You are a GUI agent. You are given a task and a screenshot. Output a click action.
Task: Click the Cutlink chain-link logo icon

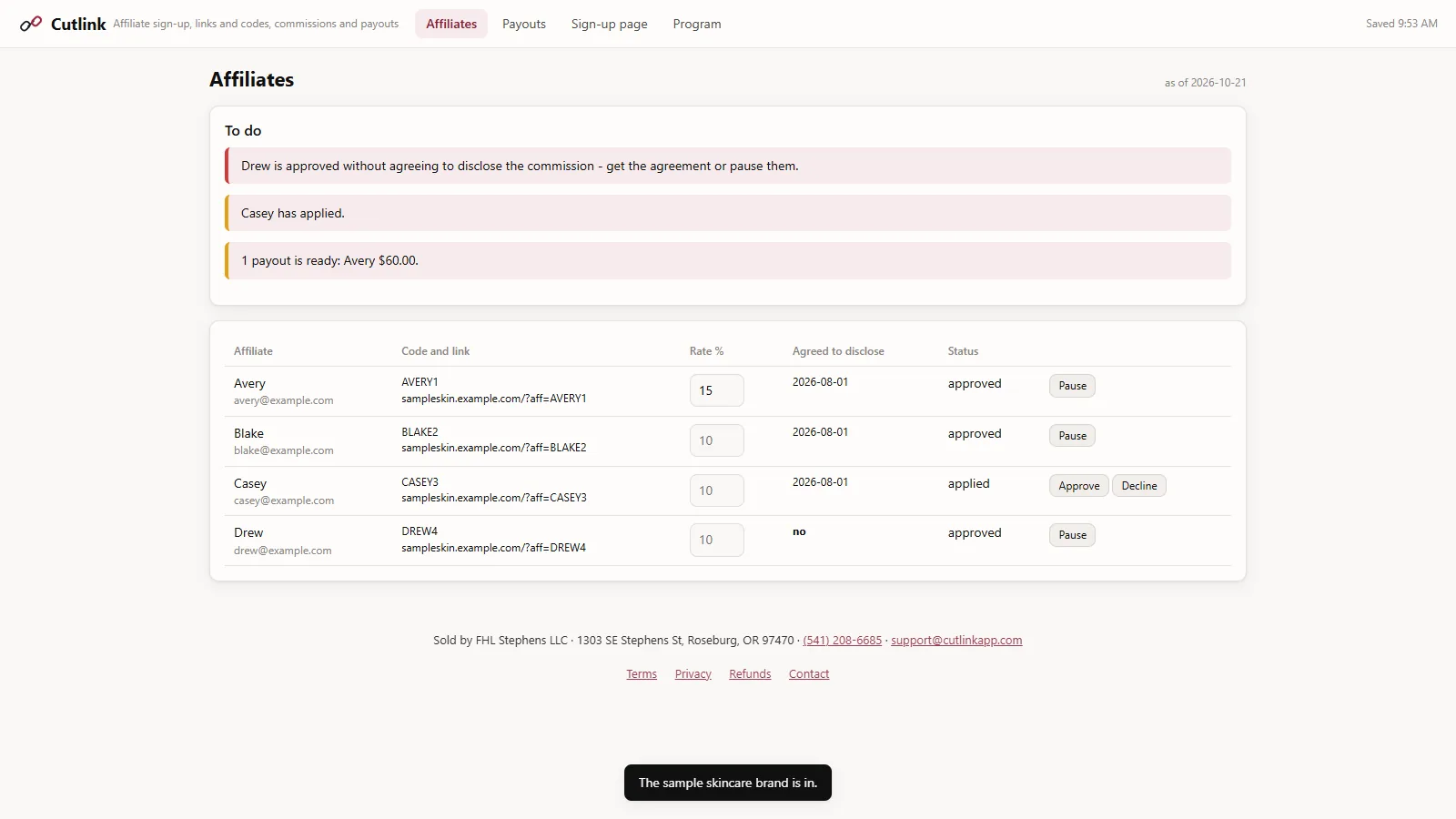(x=31, y=24)
